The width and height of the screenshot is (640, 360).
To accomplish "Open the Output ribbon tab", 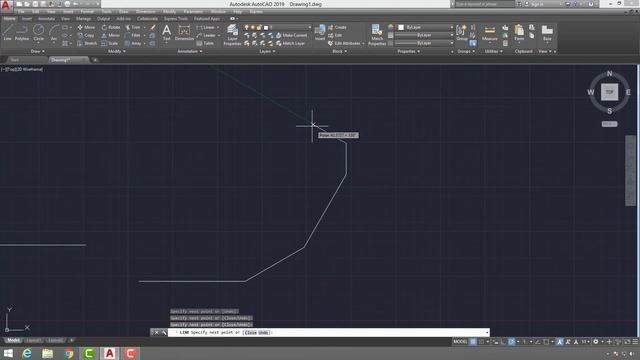I will pyautogui.click(x=103, y=18).
